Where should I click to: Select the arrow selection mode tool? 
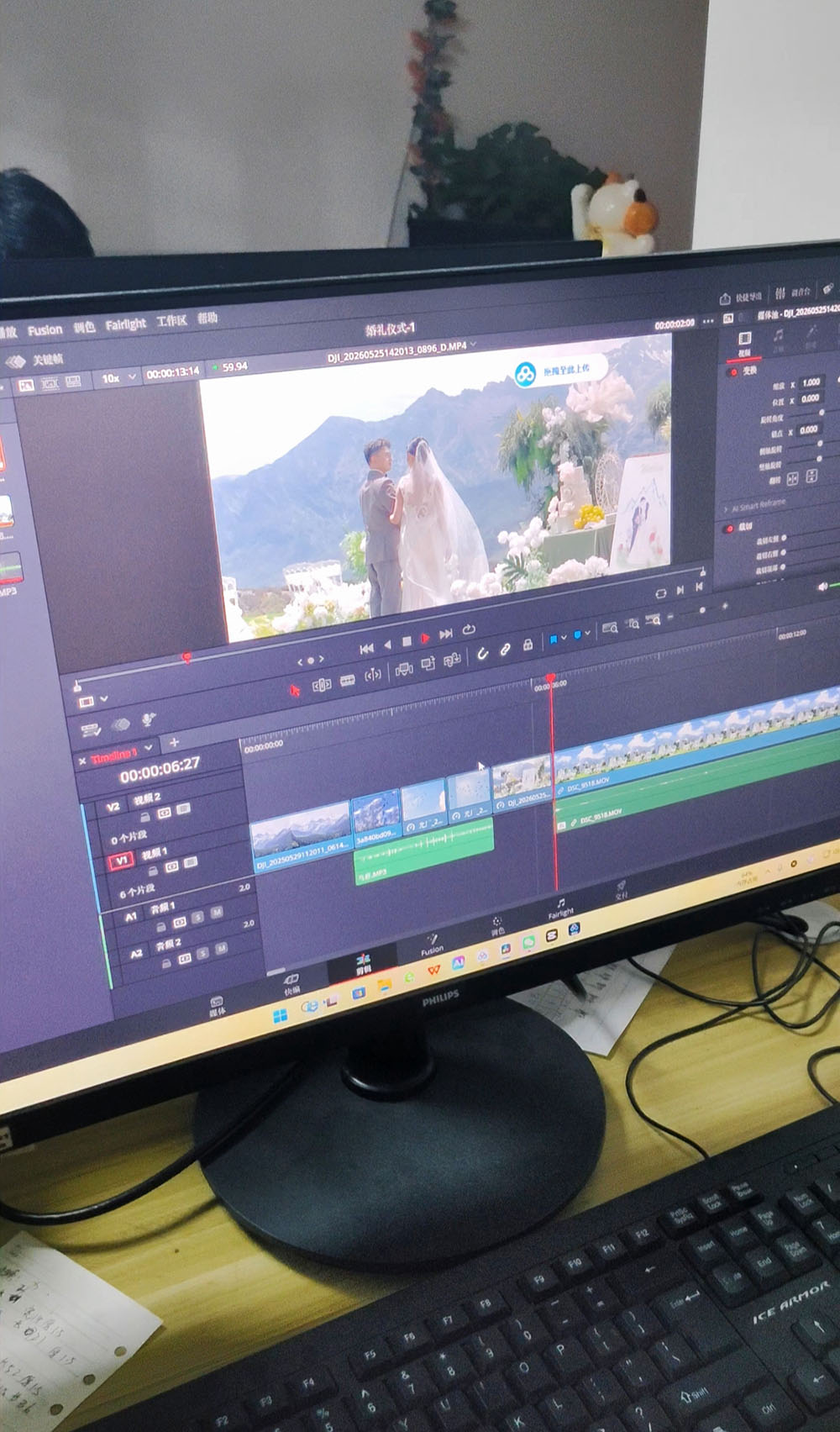click(294, 691)
